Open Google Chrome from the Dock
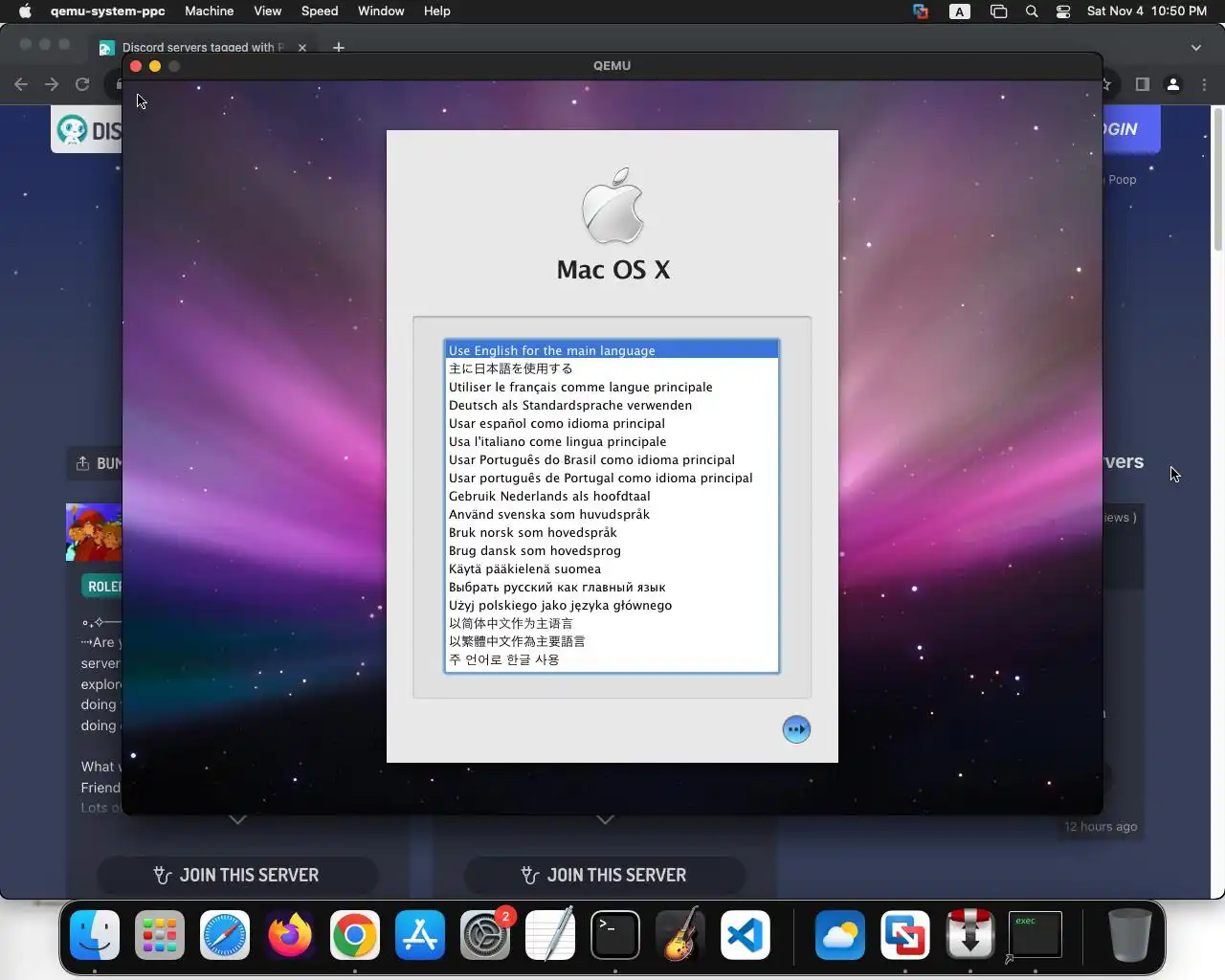This screenshot has height=980, width=1225. point(355,935)
